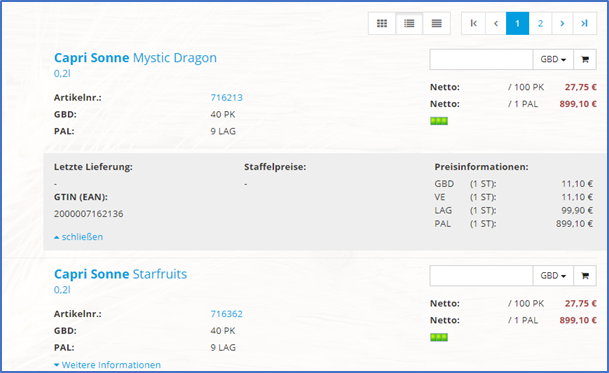
Task: Jump to first page arrow
Action: coord(473,23)
